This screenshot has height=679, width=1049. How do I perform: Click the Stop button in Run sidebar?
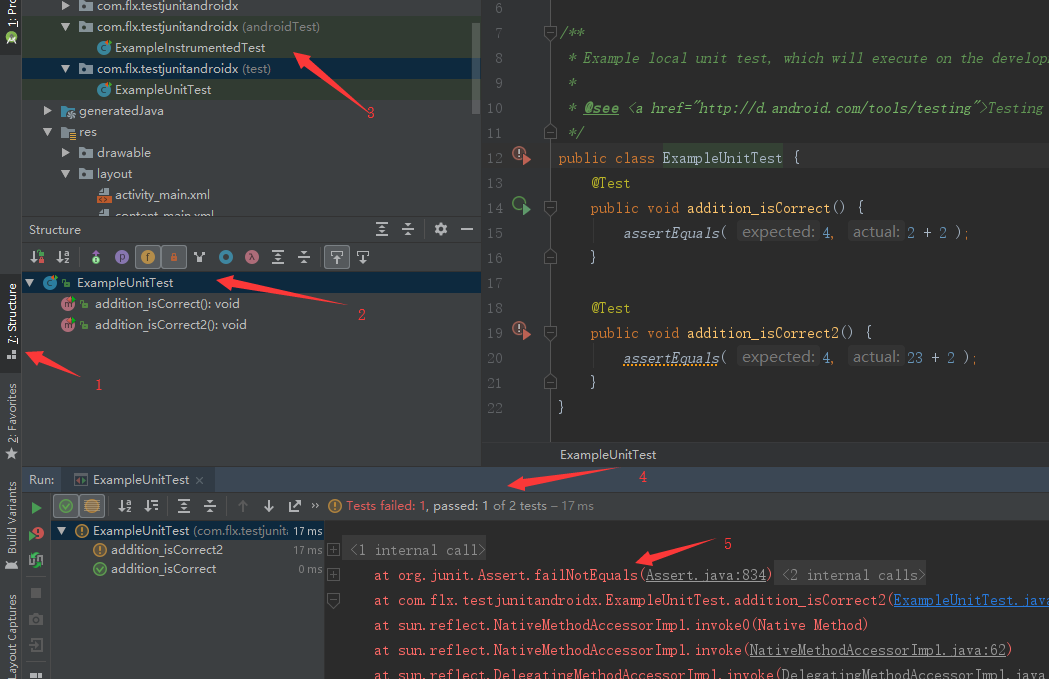36,593
